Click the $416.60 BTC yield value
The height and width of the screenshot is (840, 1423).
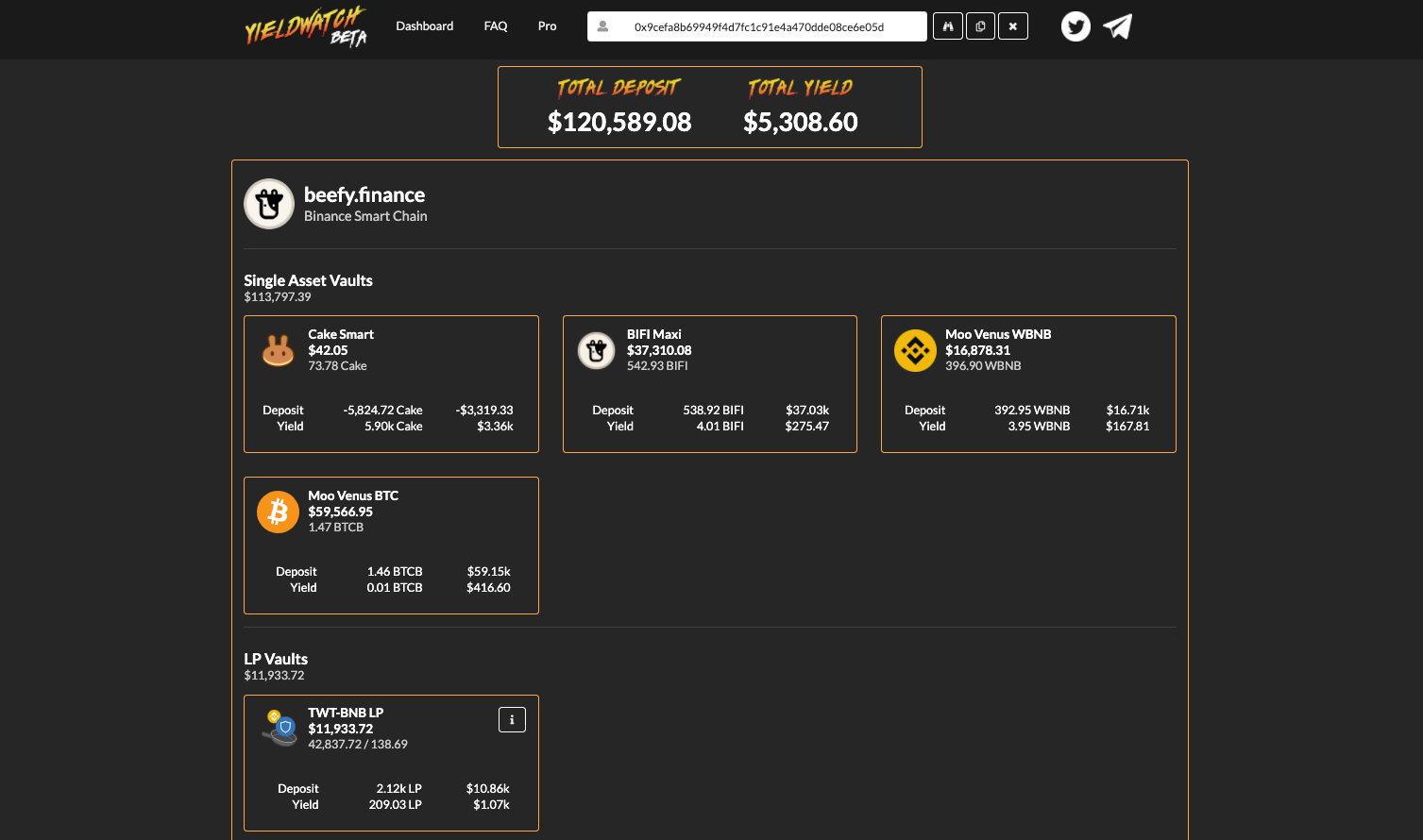(x=488, y=588)
